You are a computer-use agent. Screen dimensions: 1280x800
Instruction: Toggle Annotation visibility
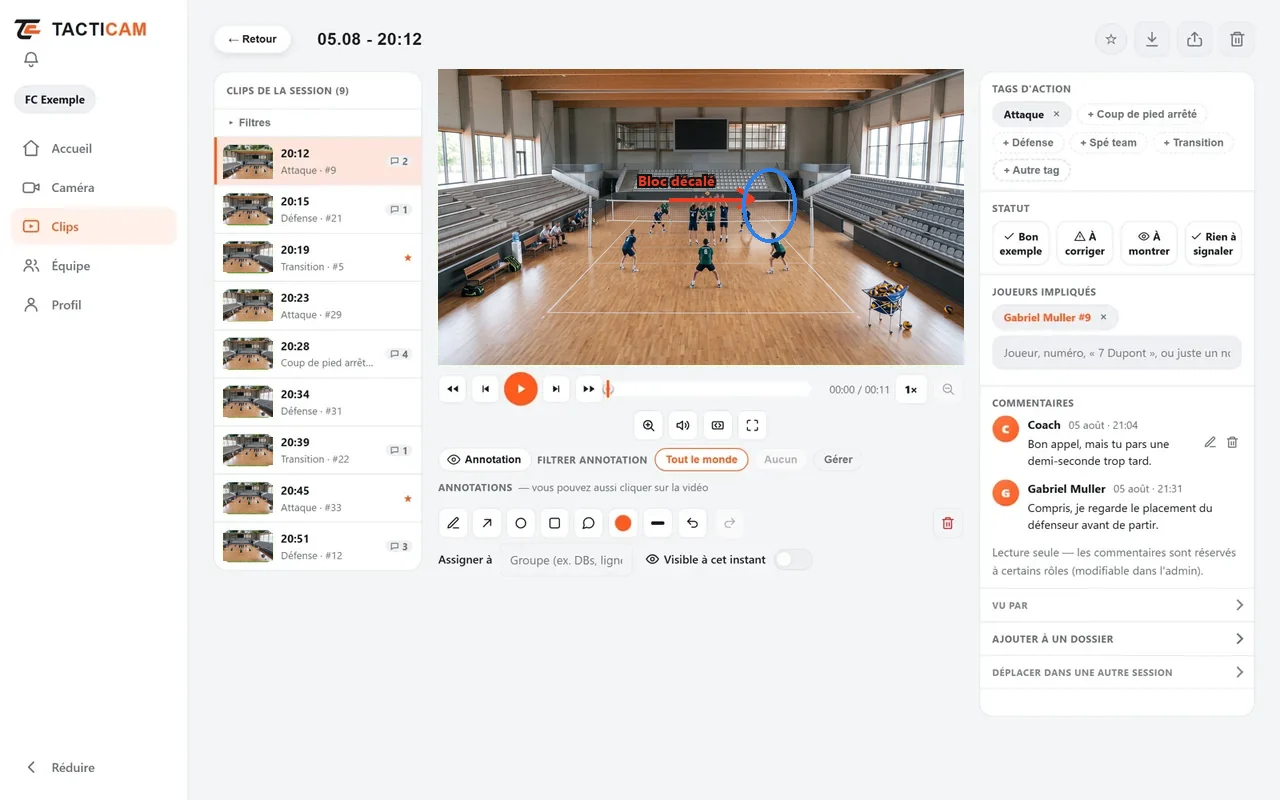pos(484,460)
